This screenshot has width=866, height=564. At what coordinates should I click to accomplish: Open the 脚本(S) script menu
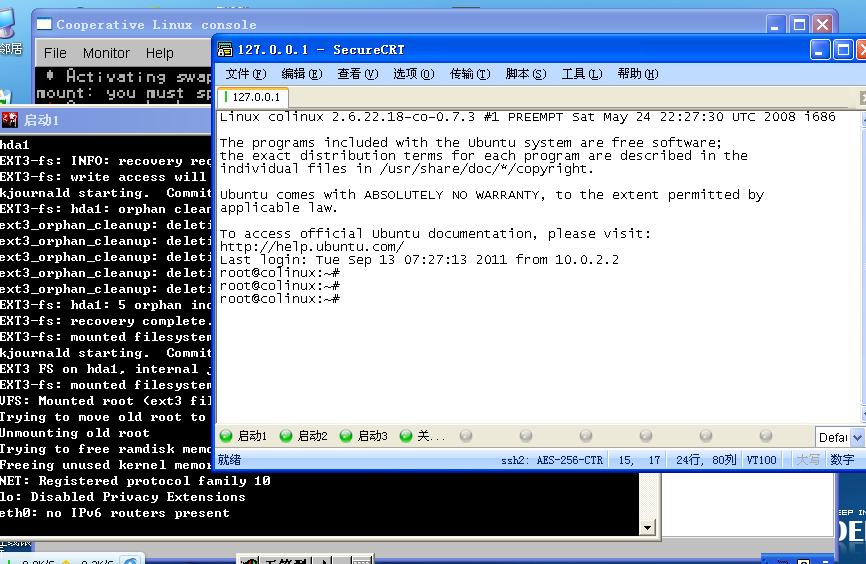525,74
